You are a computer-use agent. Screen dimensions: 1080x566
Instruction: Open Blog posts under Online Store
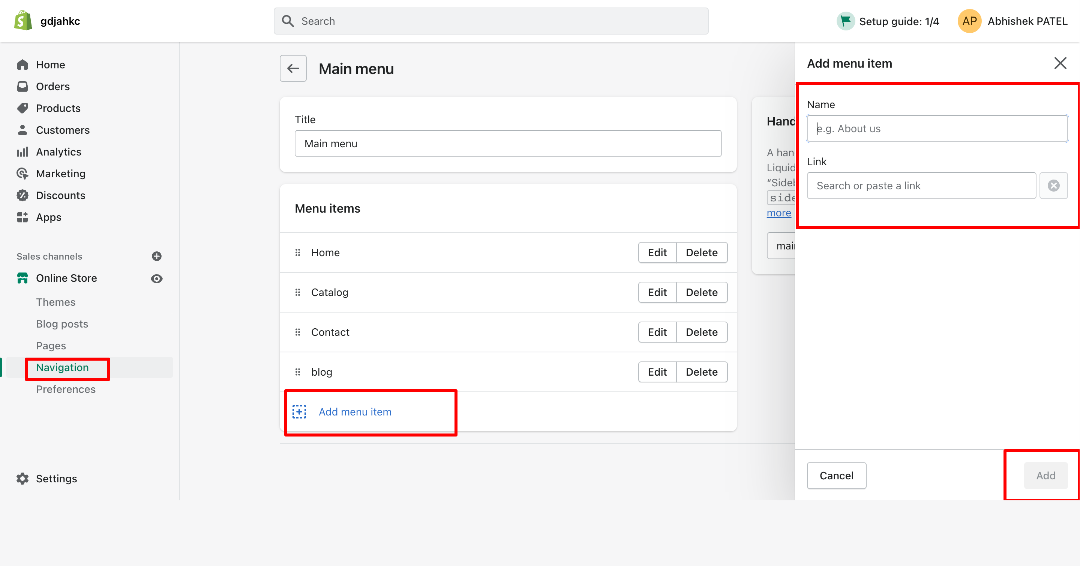(x=62, y=324)
